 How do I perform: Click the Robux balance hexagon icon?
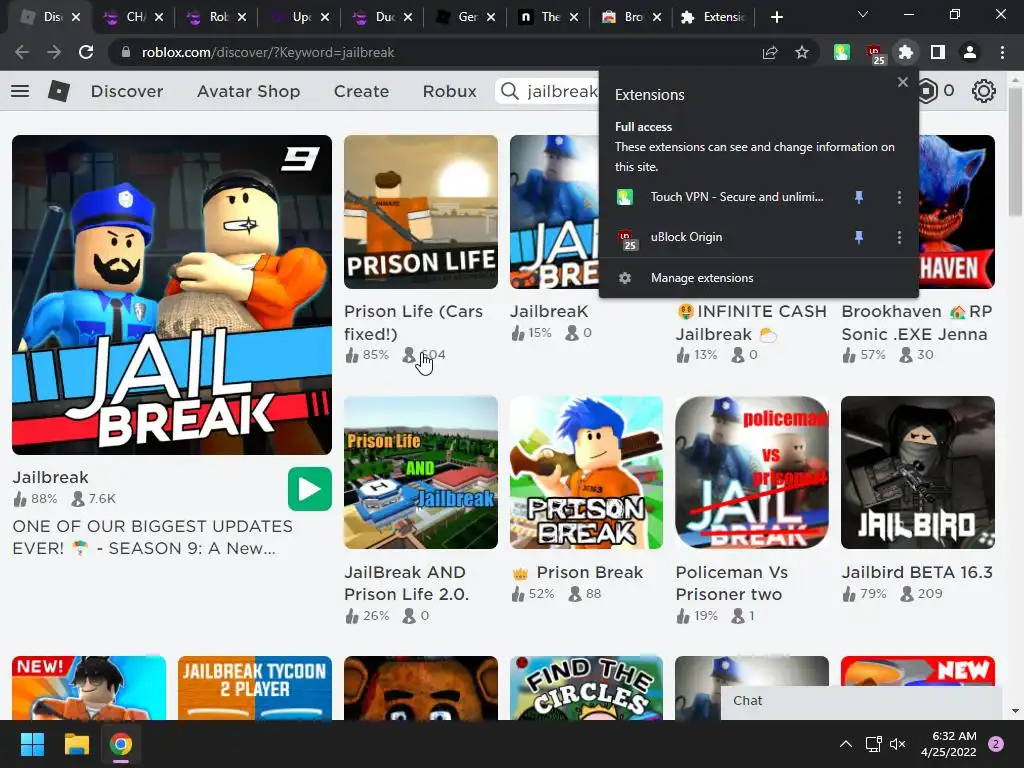[x=928, y=91]
